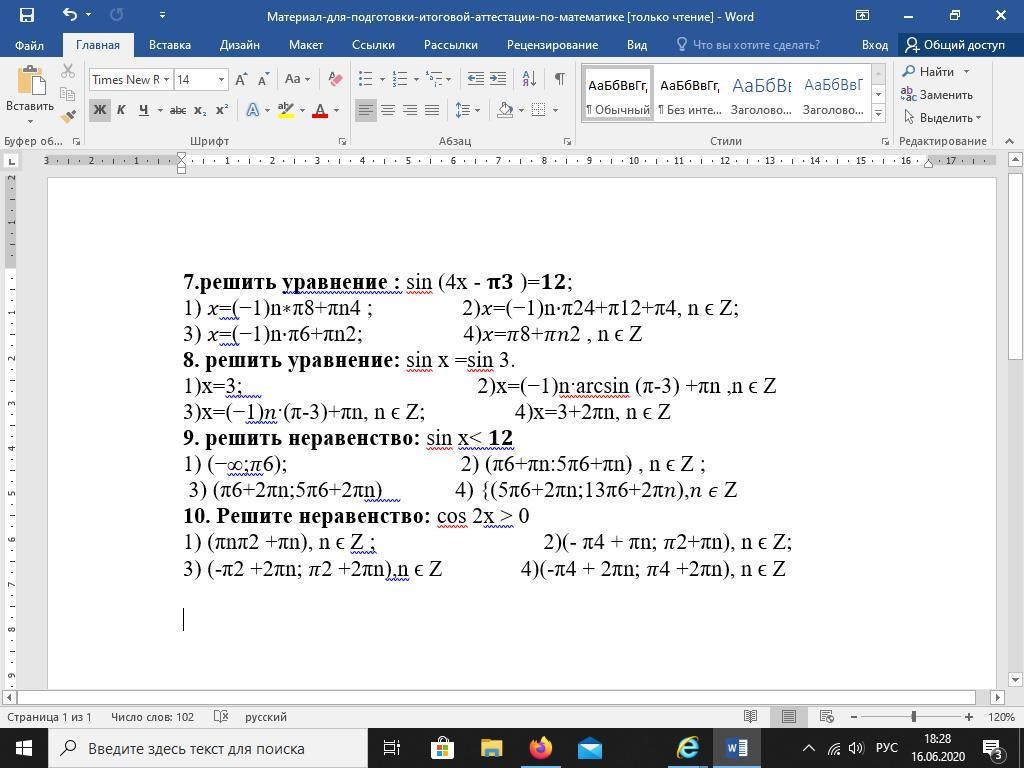Click the red font color swatch

click(320, 111)
